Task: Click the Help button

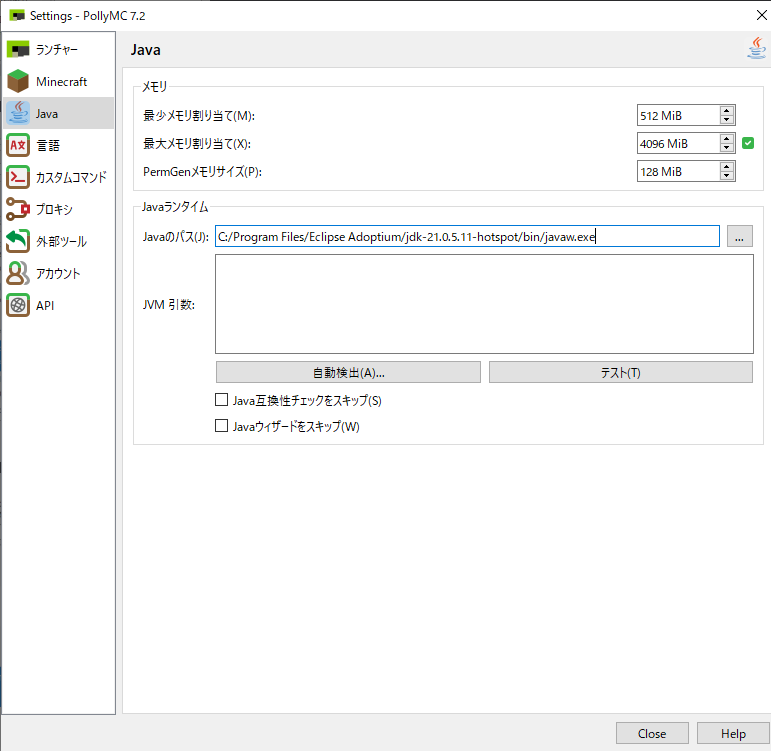Action: pyautogui.click(x=733, y=733)
